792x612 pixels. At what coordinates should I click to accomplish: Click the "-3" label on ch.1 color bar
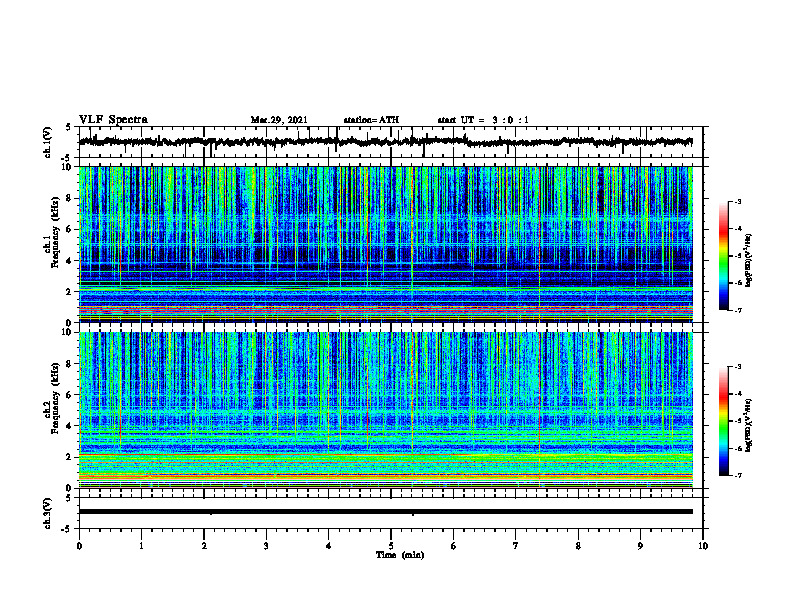click(x=738, y=202)
